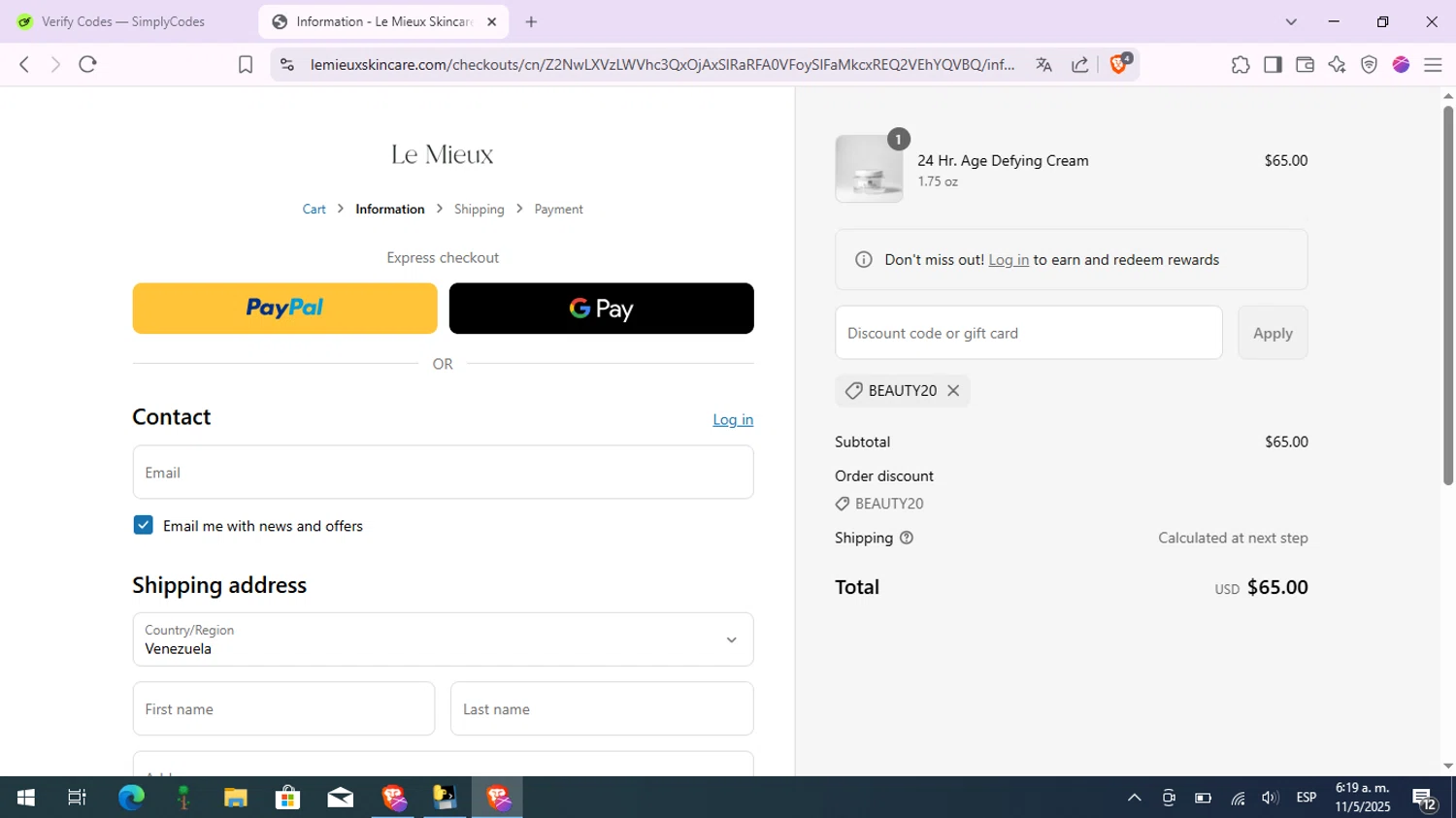
Task: Show hidden system tray icons
Action: click(1134, 798)
